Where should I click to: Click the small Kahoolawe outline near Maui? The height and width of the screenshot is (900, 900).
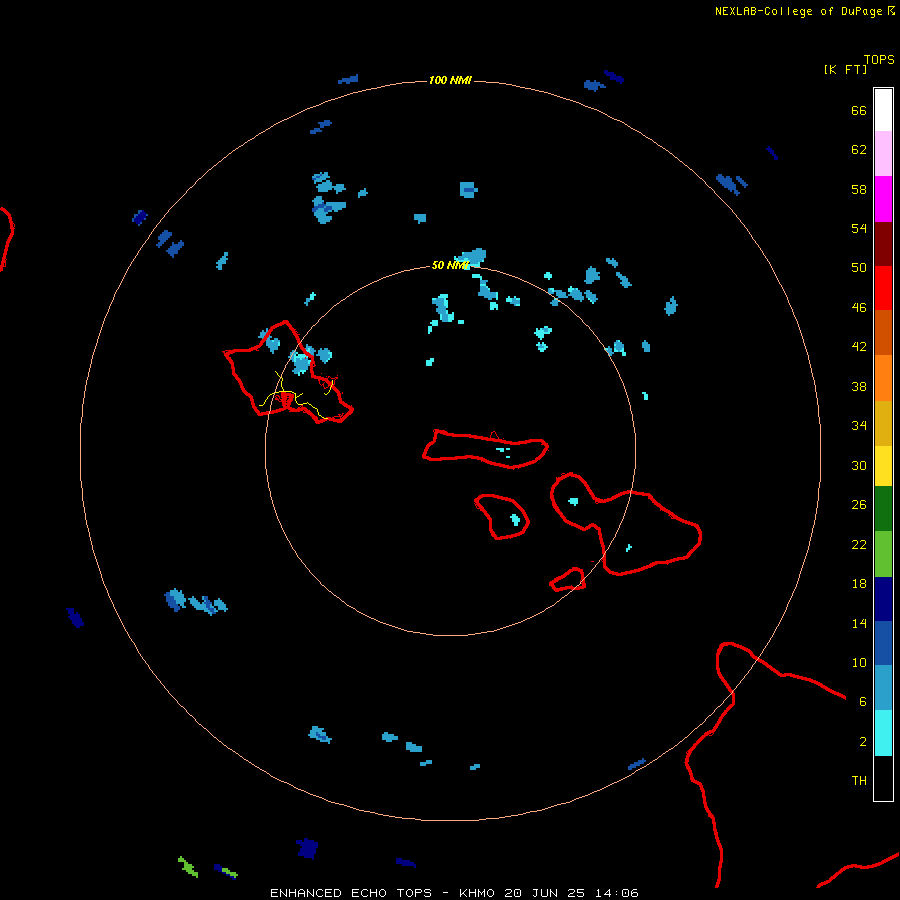coord(568,580)
